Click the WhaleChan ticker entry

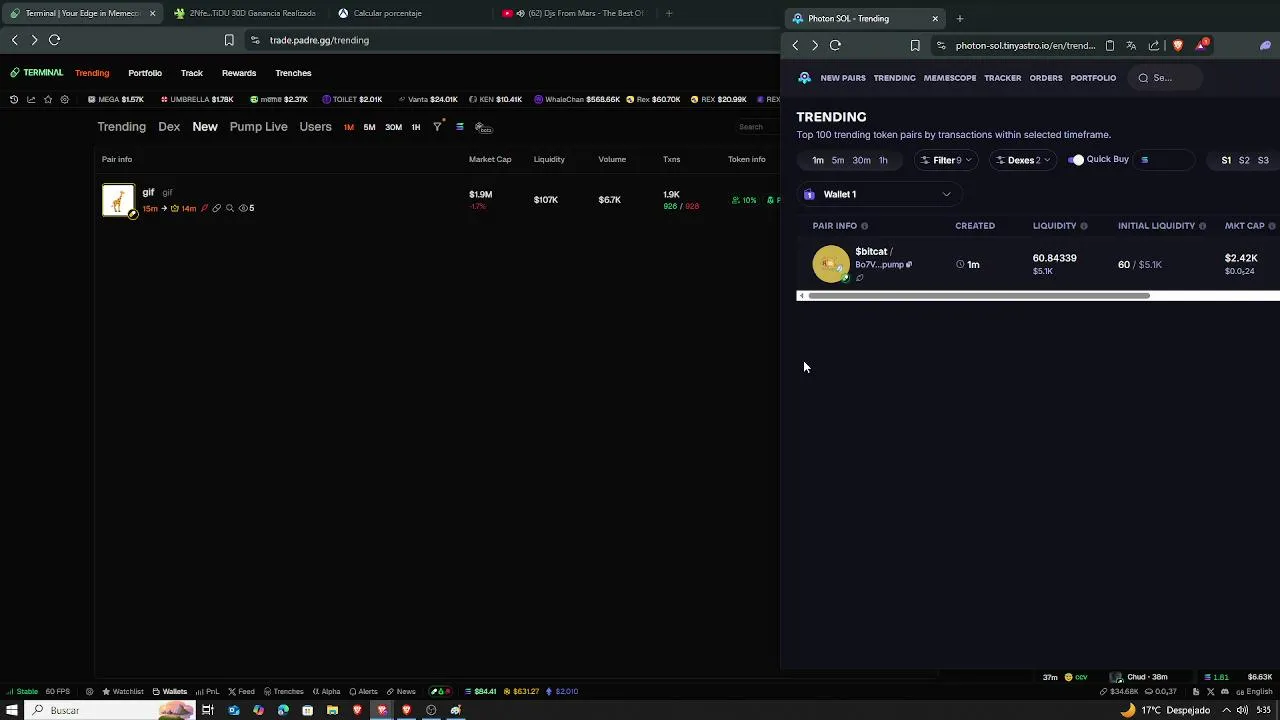(578, 99)
